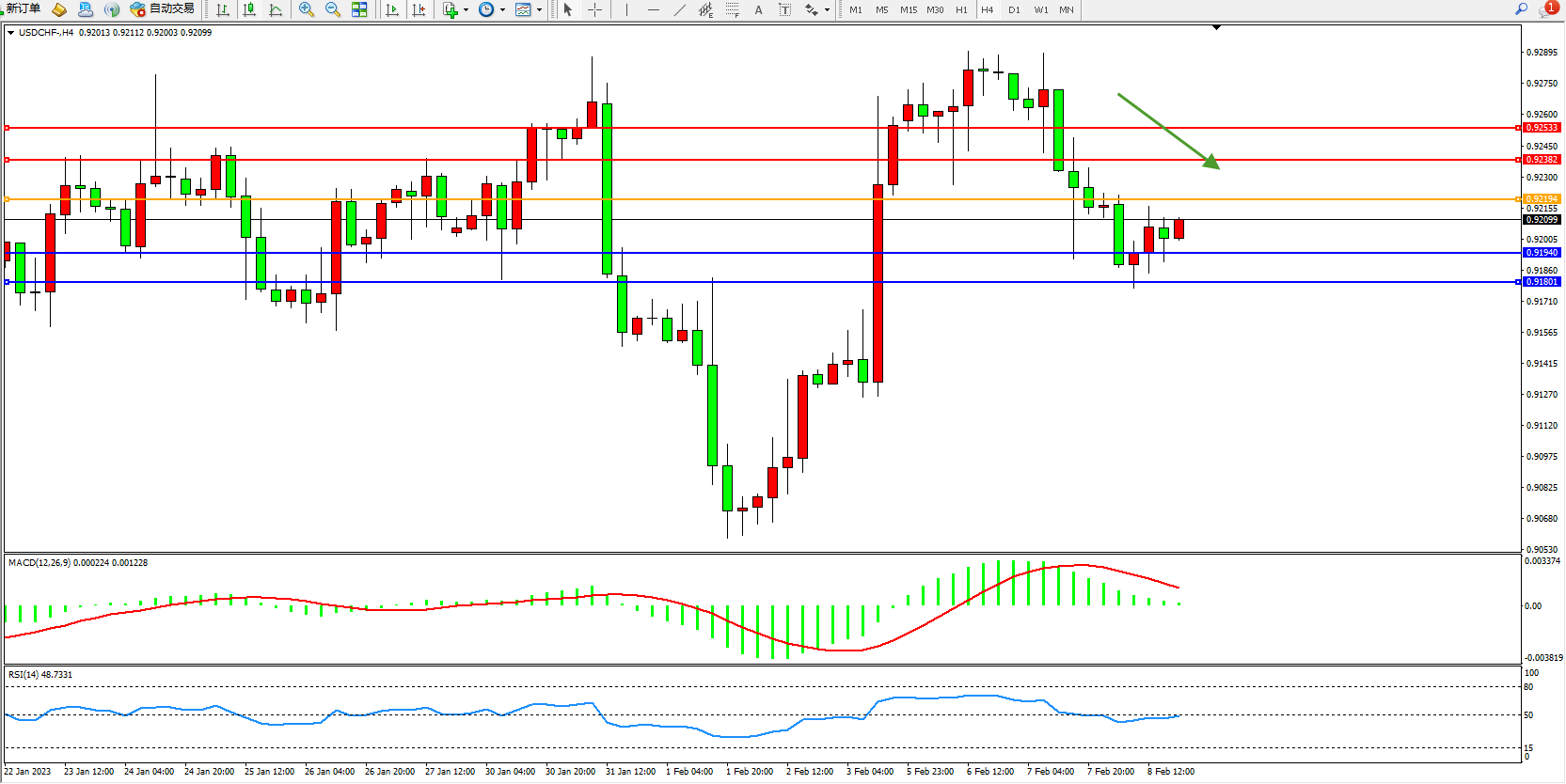
Task: Click the orange 0.92194 horizontal price line
Action: (752, 199)
